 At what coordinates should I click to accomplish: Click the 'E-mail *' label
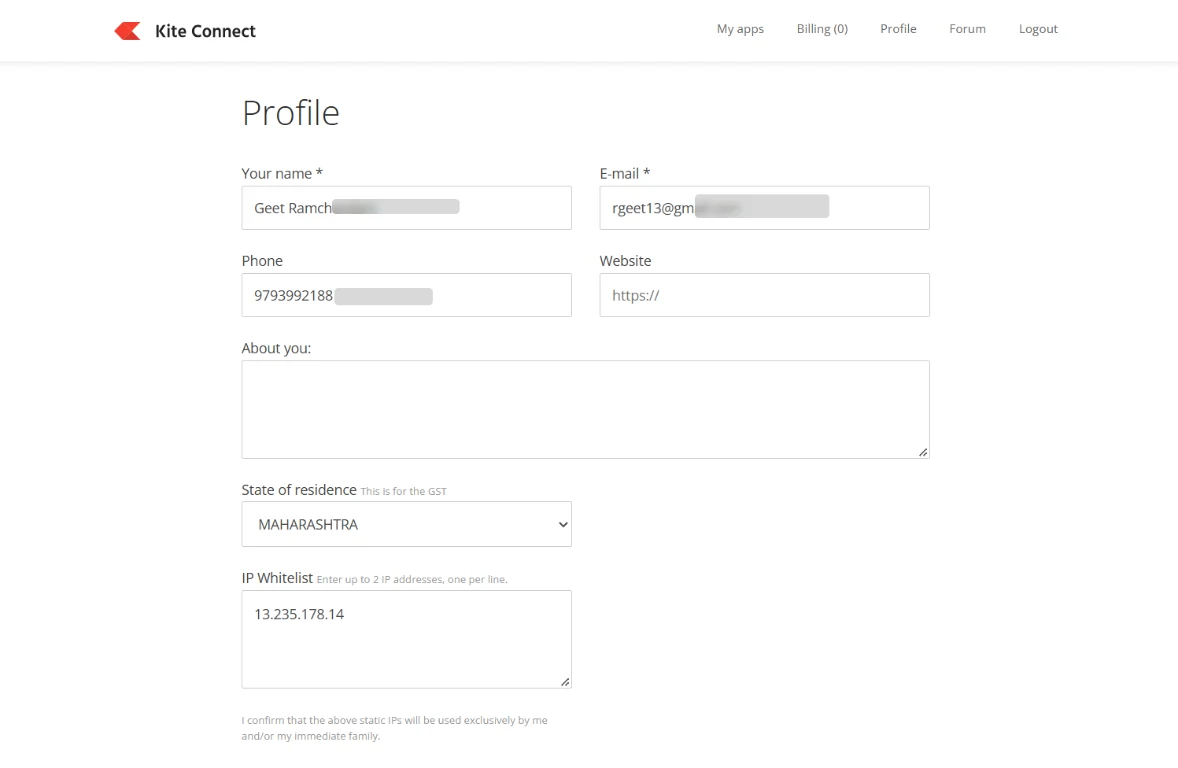click(624, 174)
